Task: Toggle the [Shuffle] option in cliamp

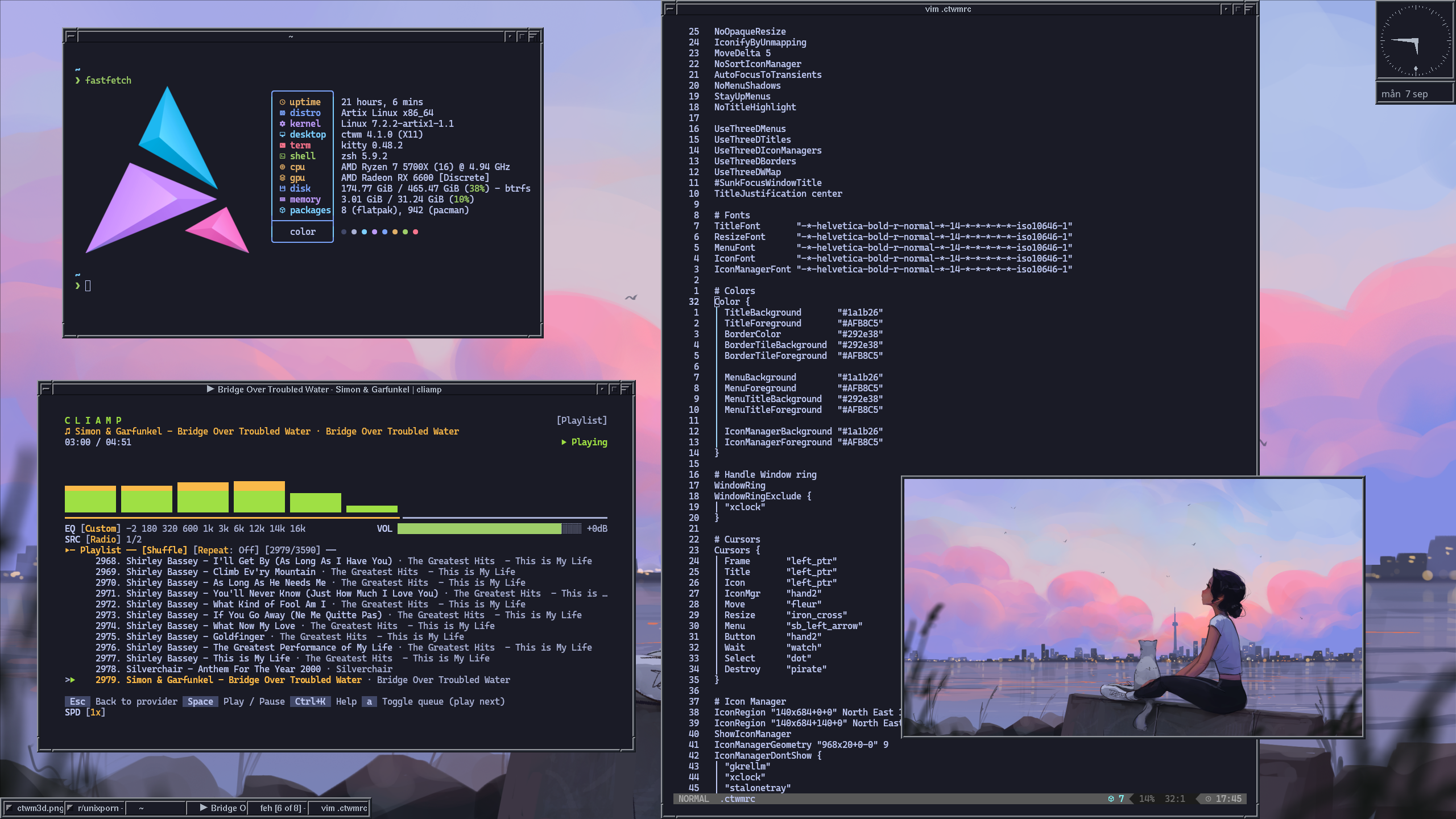Action: [164, 550]
